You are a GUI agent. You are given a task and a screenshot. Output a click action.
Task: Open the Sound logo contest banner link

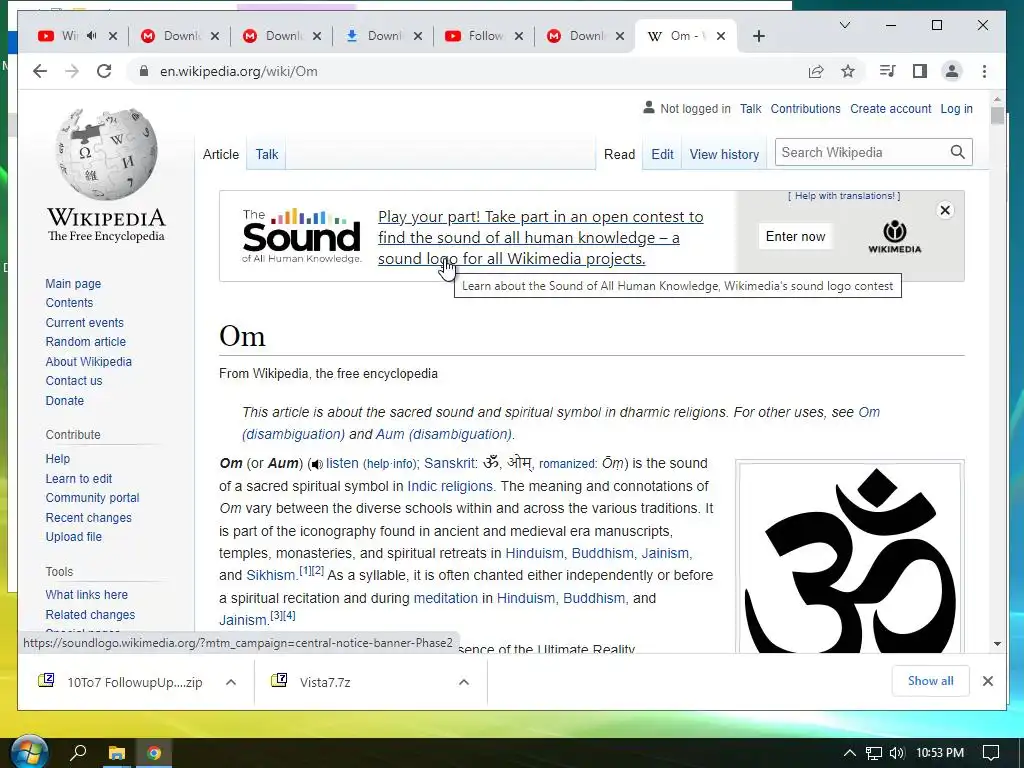(x=541, y=238)
